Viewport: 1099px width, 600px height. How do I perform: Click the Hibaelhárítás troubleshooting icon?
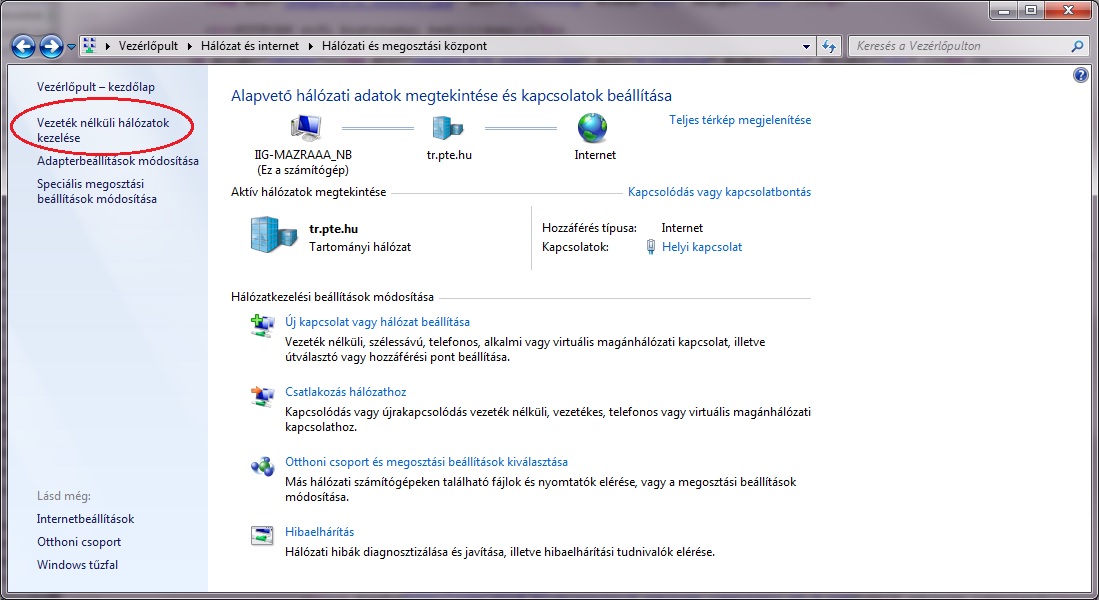(262, 535)
